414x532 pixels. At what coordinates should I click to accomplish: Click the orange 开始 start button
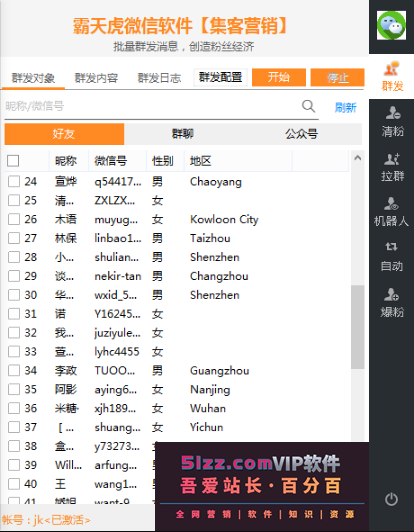(279, 77)
